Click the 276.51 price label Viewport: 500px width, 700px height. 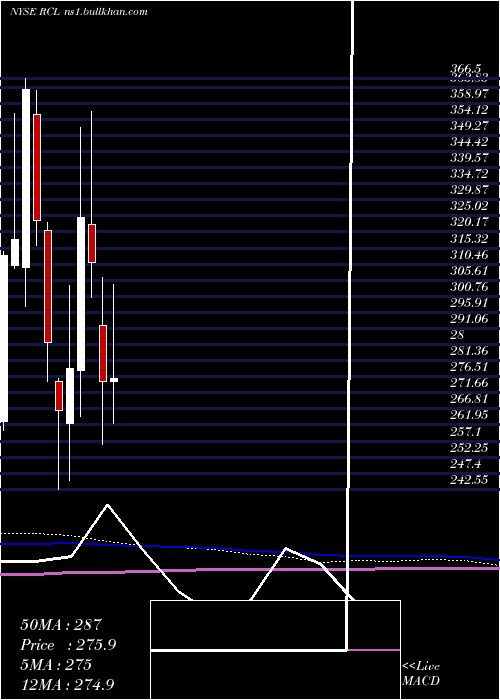pyautogui.click(x=469, y=367)
